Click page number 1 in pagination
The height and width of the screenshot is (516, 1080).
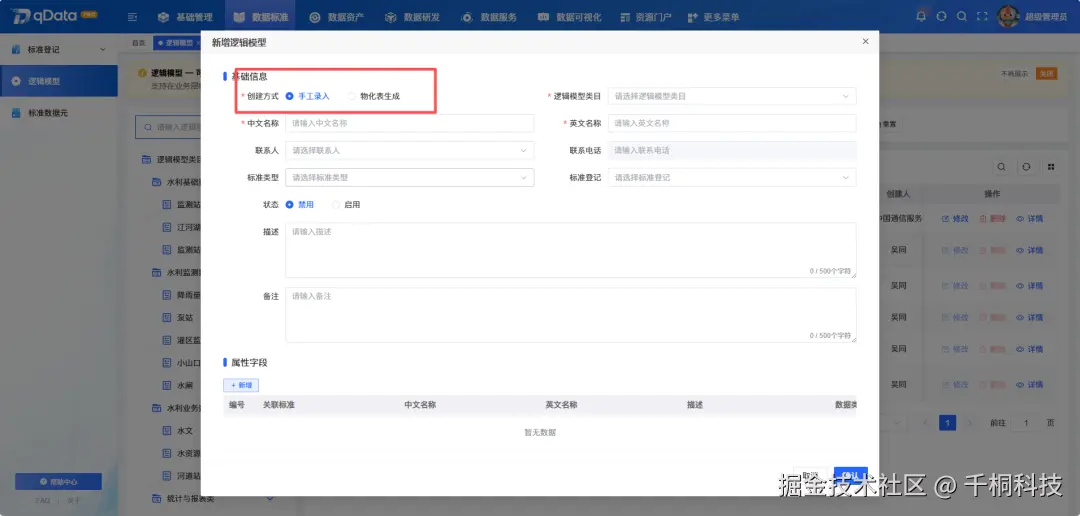click(x=948, y=422)
